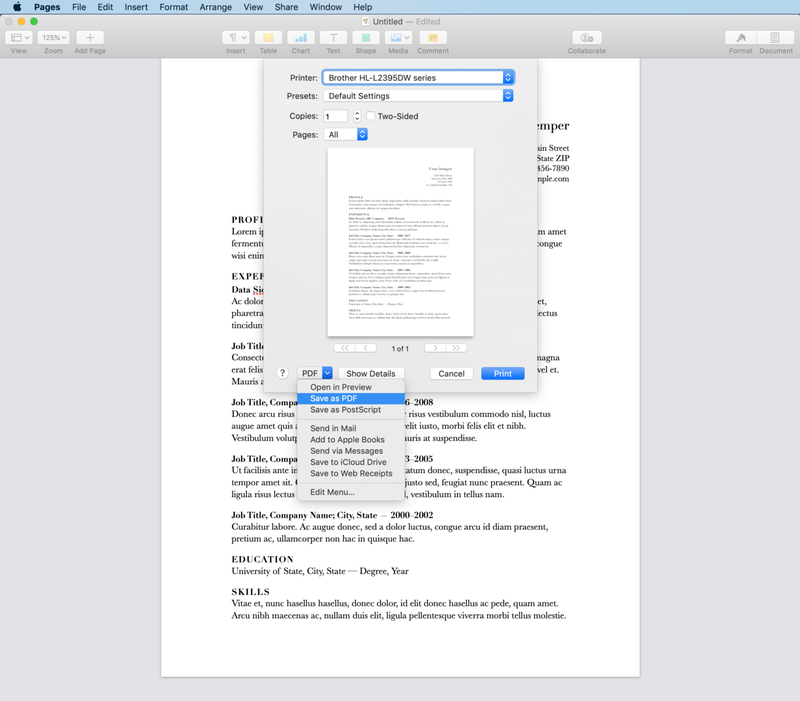The image size is (800, 701).
Task: Click the '1 of 1' page indicator
Action: pyautogui.click(x=400, y=348)
